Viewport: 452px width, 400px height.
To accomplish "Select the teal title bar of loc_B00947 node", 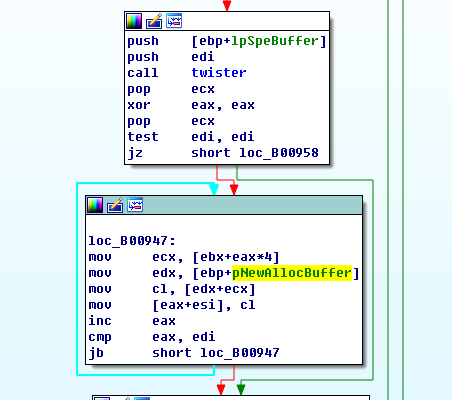I will point(224,205).
